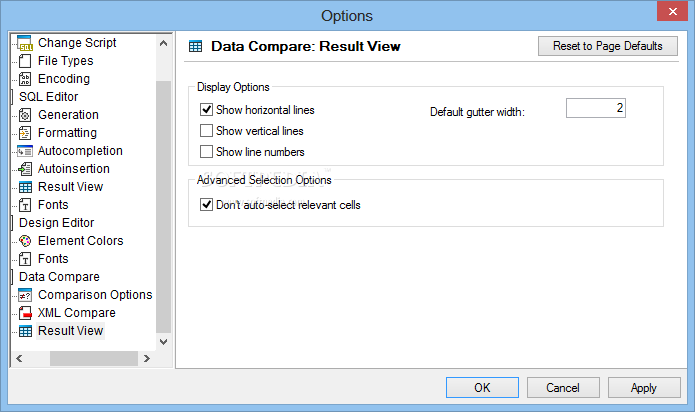Click the tree vertical scrollbar thumb
This screenshot has height=412, width=695.
pyautogui.click(x=164, y=206)
